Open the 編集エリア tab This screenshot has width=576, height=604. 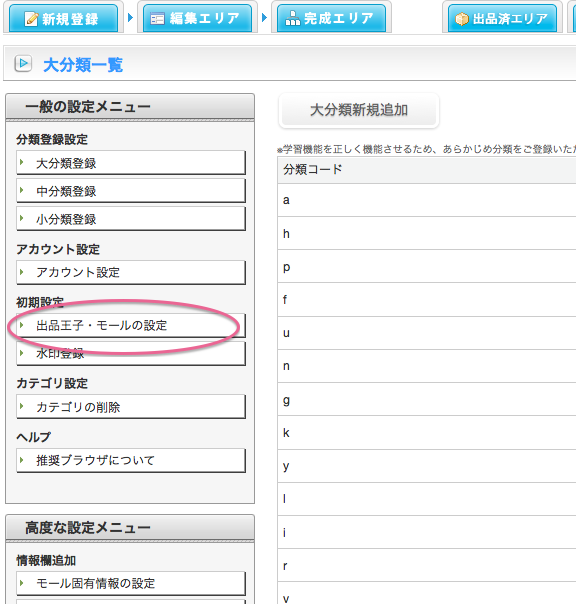(x=197, y=18)
